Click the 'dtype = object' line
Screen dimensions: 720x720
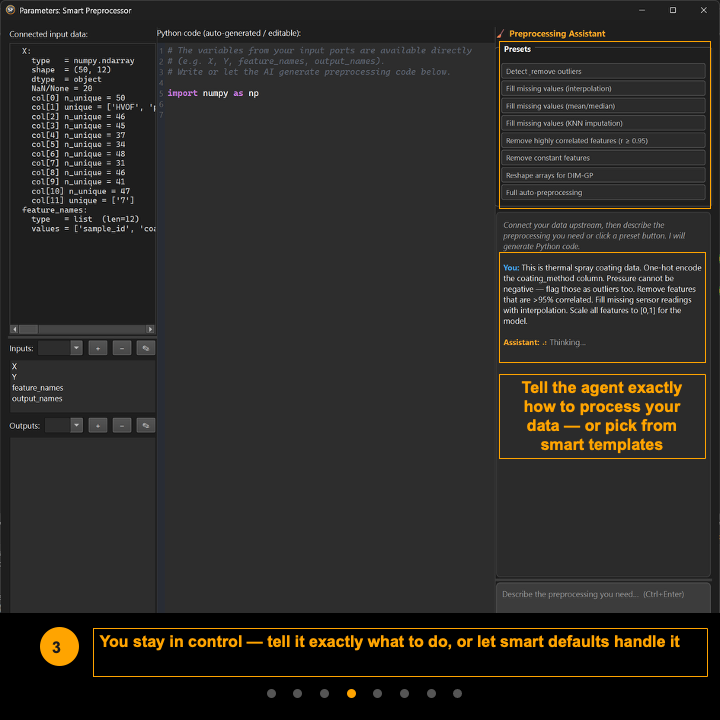point(66,79)
